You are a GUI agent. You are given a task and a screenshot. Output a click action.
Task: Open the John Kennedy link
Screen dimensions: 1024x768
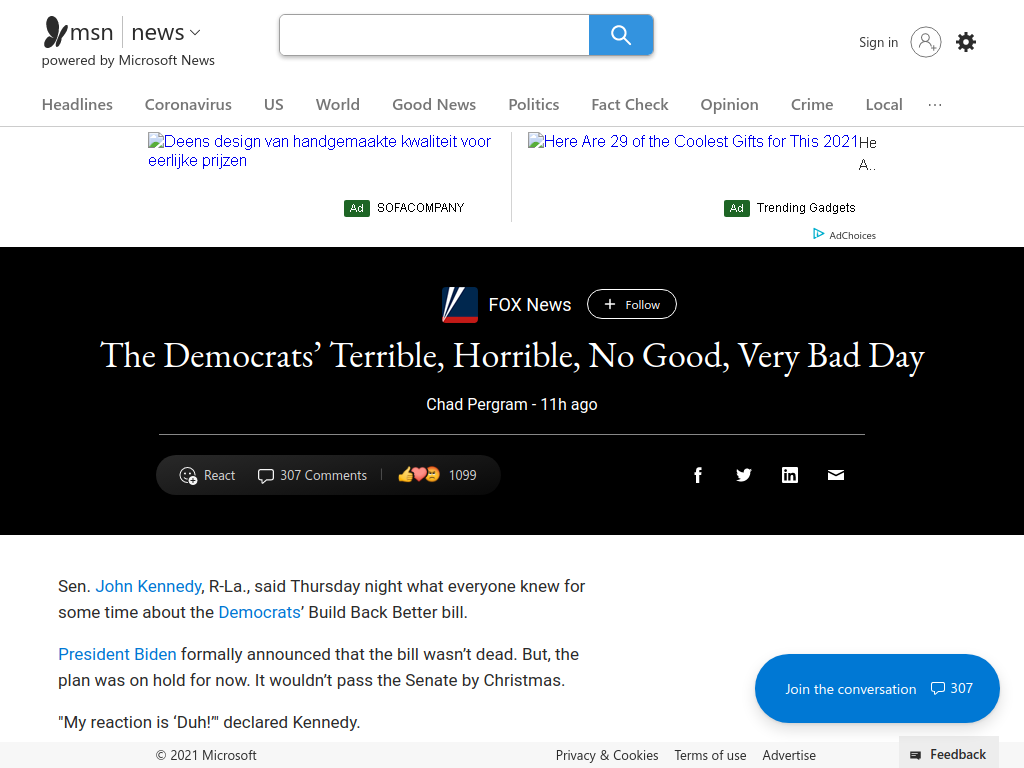148,586
